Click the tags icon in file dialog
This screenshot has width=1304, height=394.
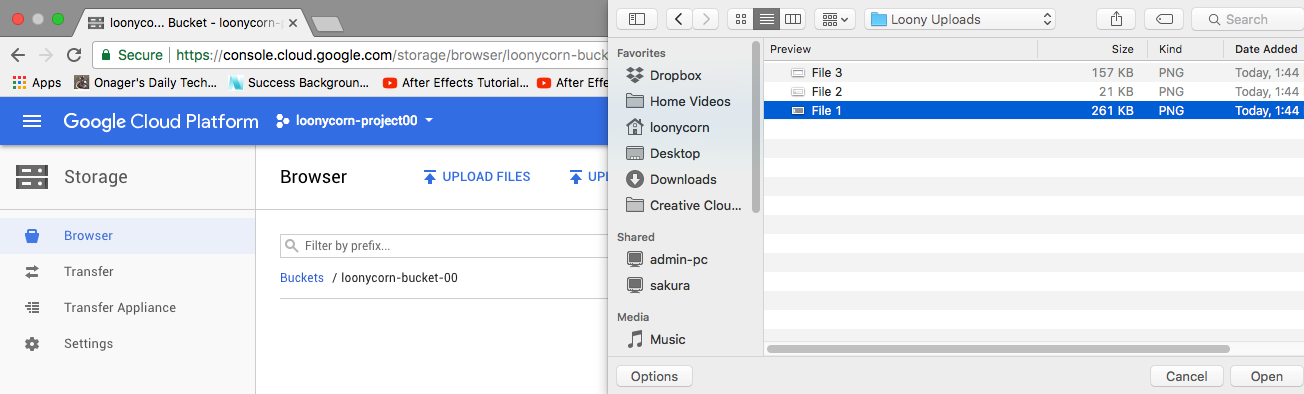[1164, 19]
